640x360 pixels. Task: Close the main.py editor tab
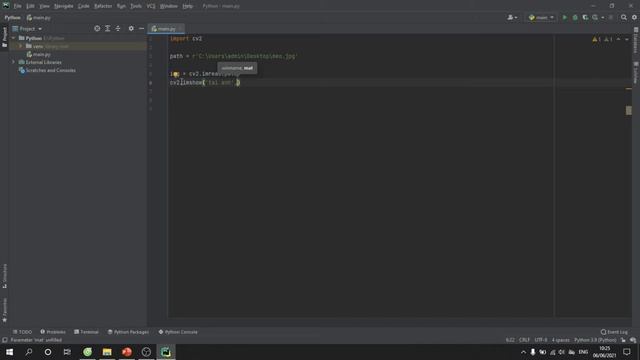tap(180, 29)
